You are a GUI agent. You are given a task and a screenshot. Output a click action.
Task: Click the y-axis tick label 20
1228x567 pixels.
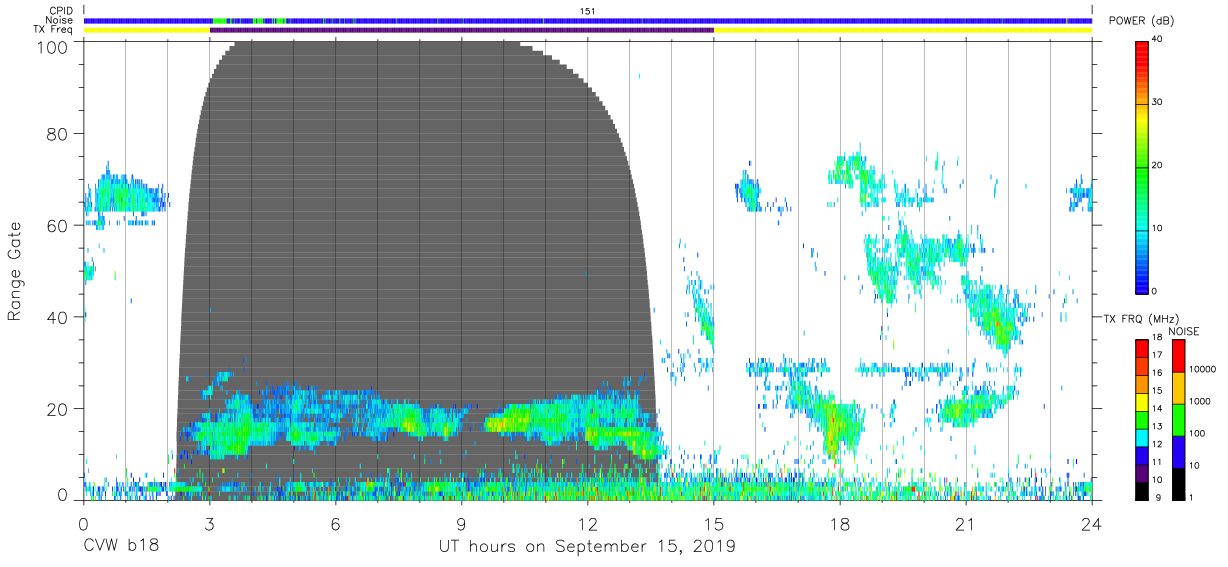point(57,409)
